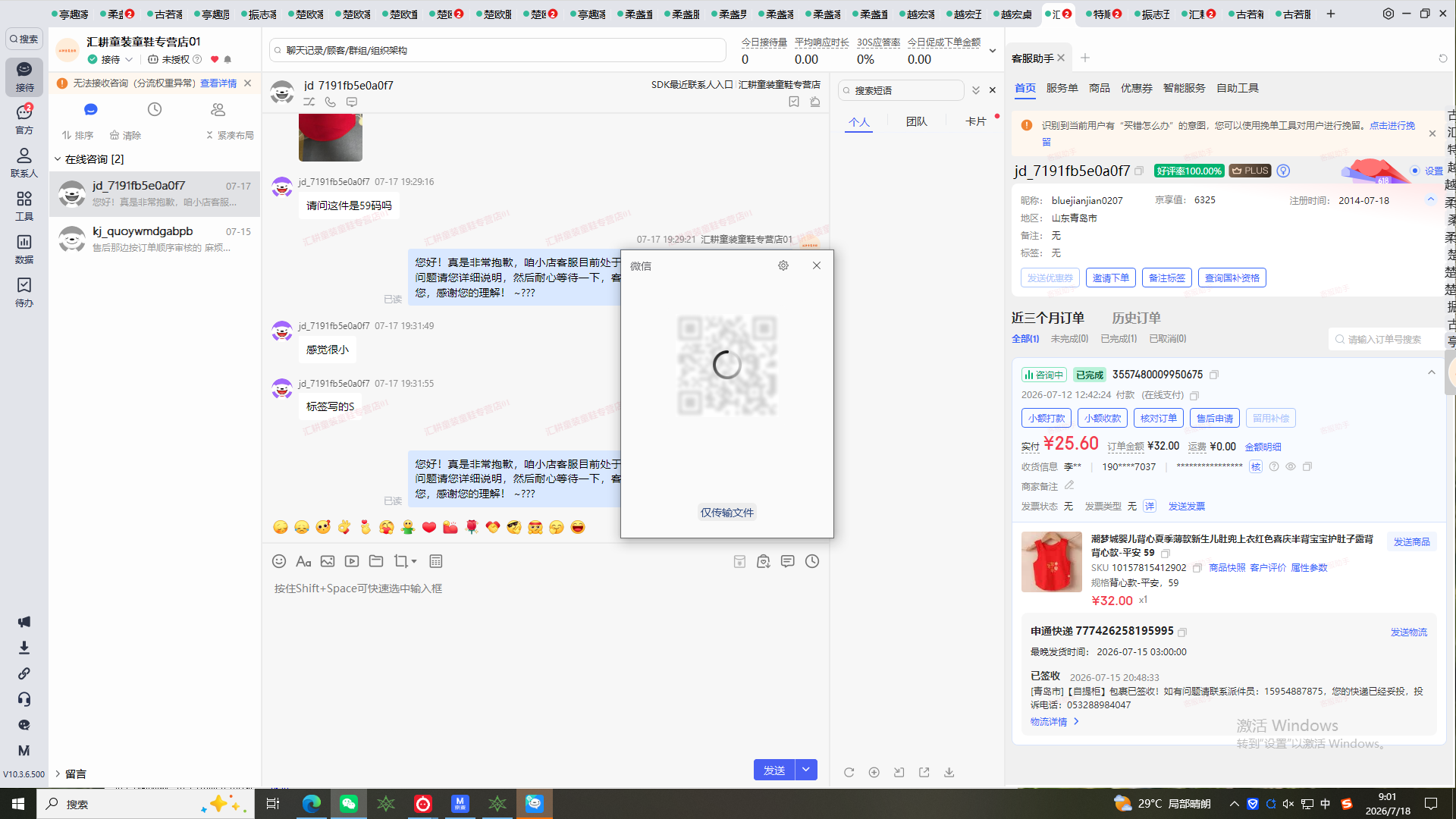Viewport: 1456px width, 819px height.
Task: Activate the screenshot crop tool
Action: click(401, 561)
